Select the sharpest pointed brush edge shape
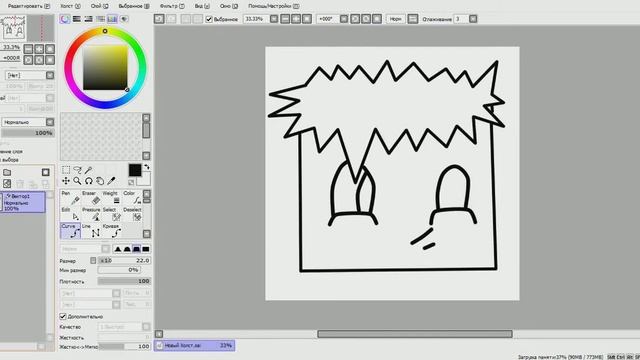Viewport: 640px width, 360px height. 118,249
